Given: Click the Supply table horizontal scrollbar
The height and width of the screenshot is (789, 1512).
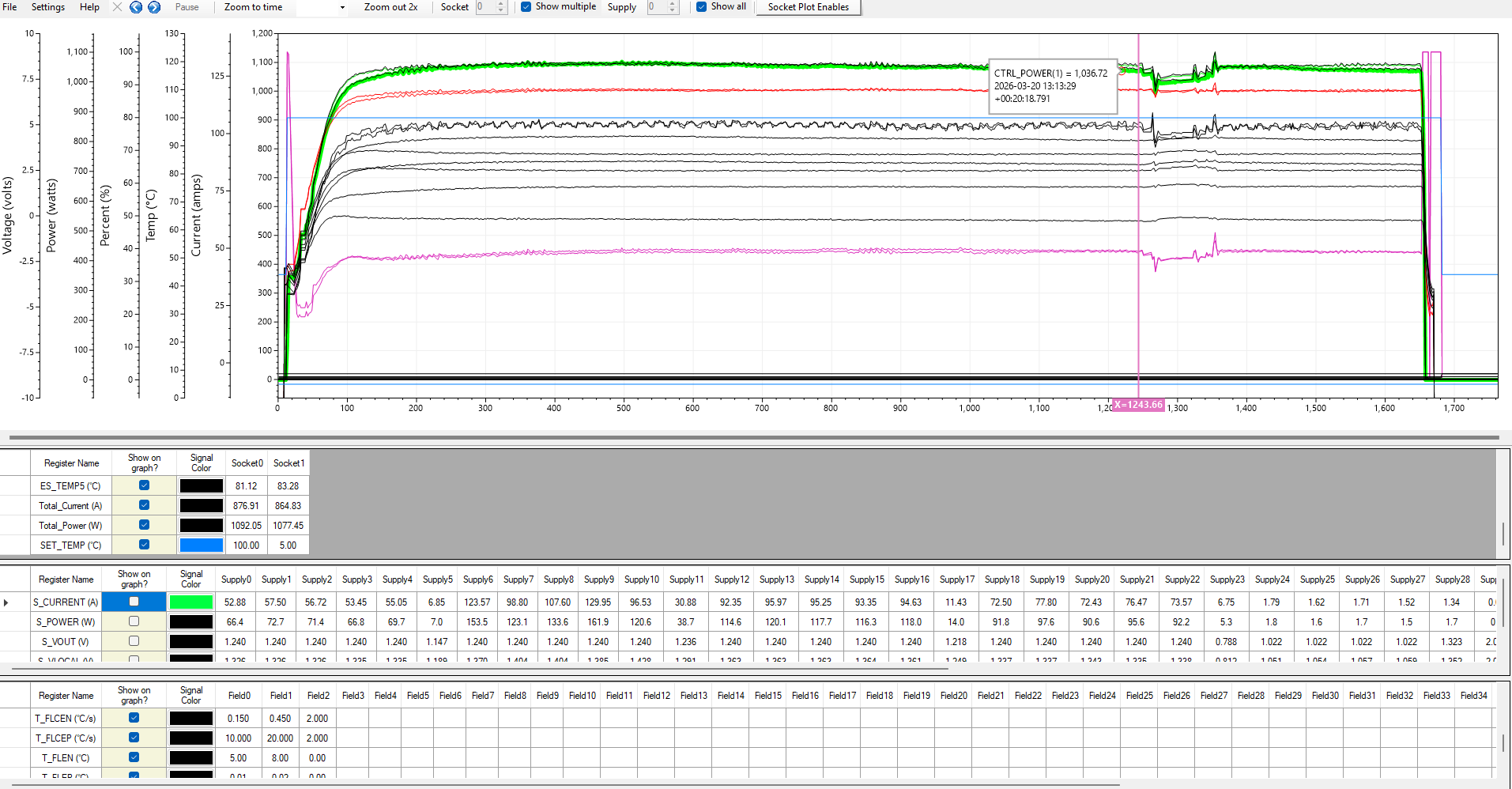Looking at the screenshot, I should 479,668.
